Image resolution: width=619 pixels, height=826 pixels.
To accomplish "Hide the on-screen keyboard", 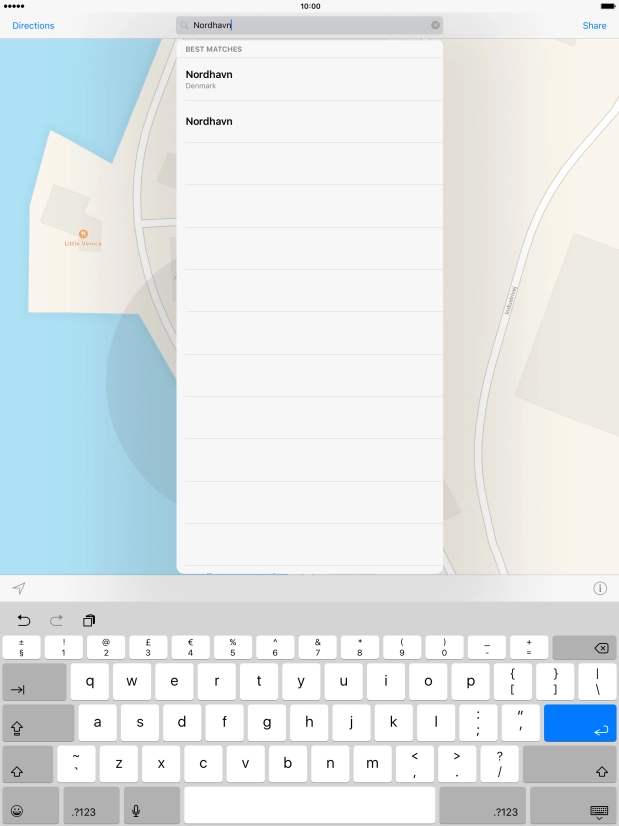I will 599,810.
